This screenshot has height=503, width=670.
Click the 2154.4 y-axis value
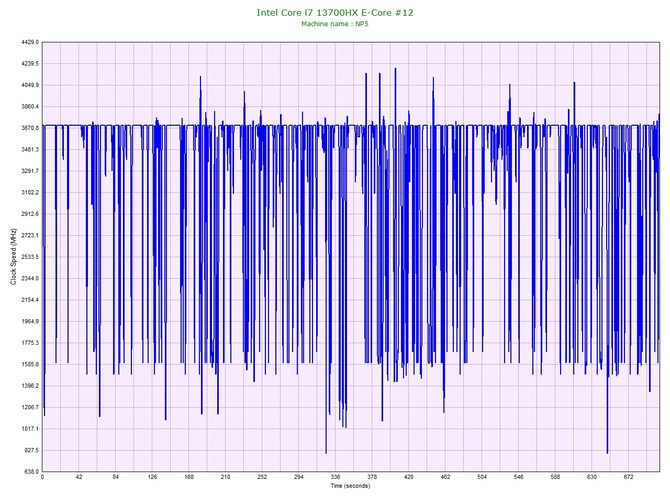(x=30, y=300)
